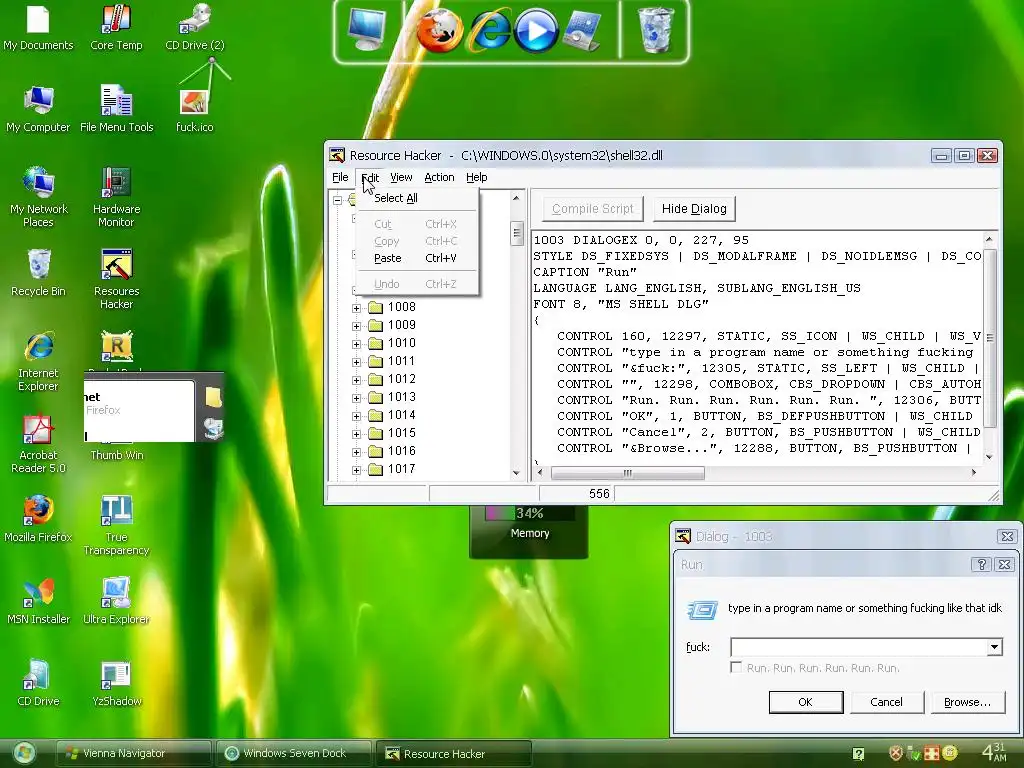Open the My Documents desktop icon
1024x768 pixels.
pos(38,27)
